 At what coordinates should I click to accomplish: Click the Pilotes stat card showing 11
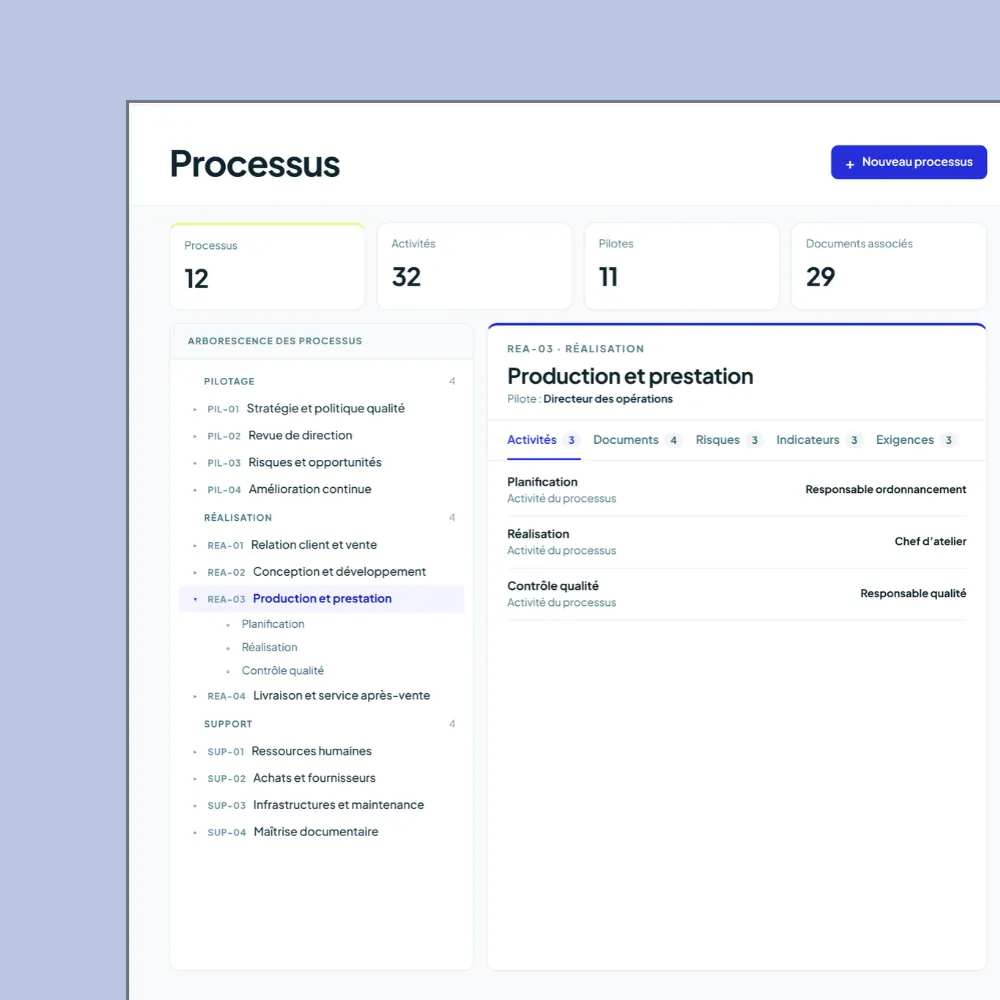pos(682,266)
